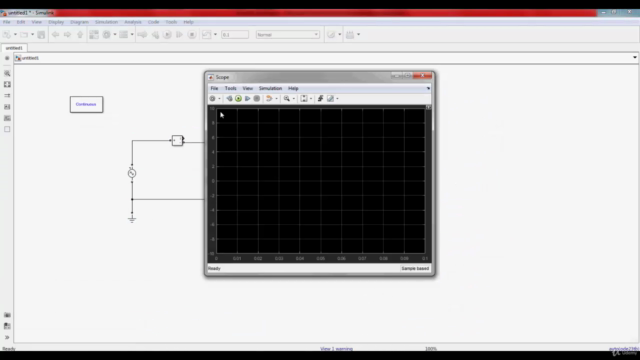Open Scope configuration properties gear icon

[x=213, y=98]
